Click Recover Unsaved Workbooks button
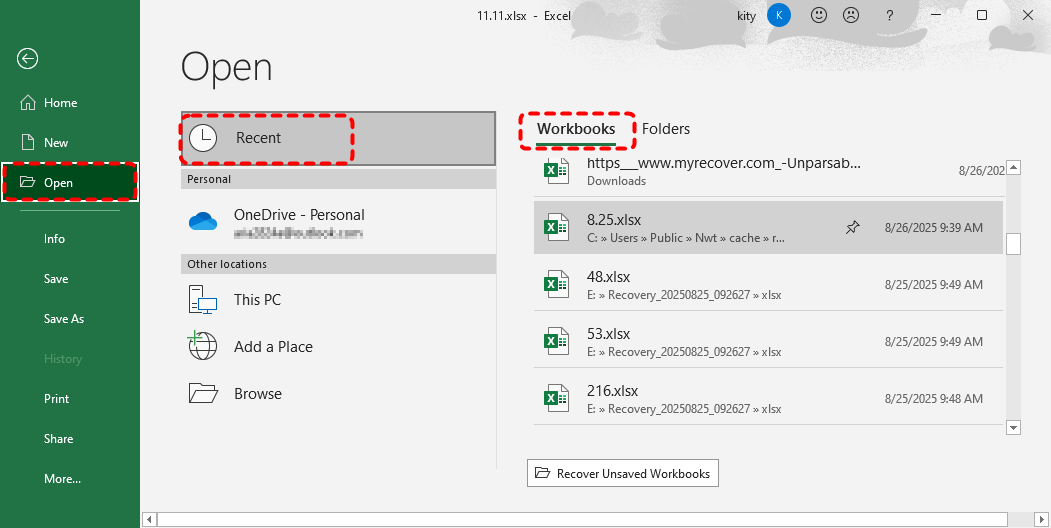Screen dimensions: 1051x528 622,473
